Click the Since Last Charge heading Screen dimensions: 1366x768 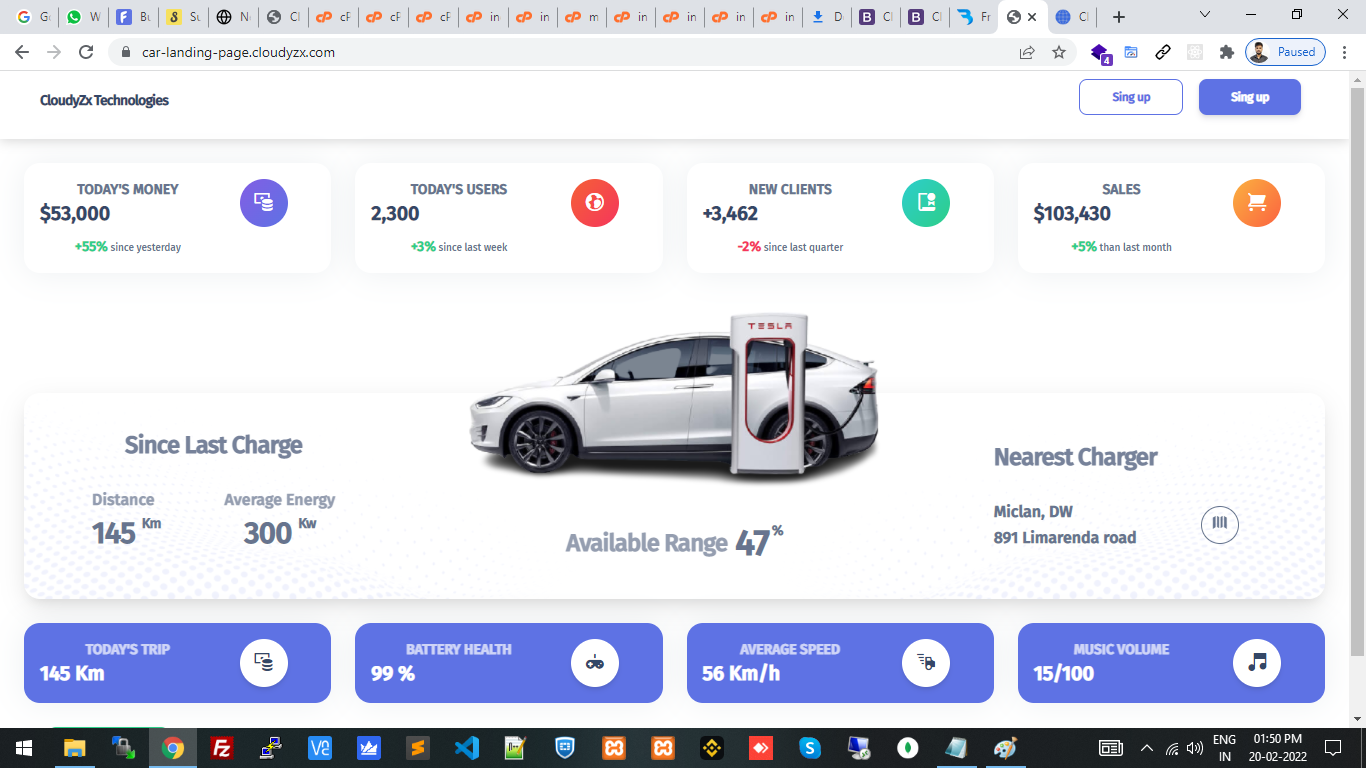[213, 445]
